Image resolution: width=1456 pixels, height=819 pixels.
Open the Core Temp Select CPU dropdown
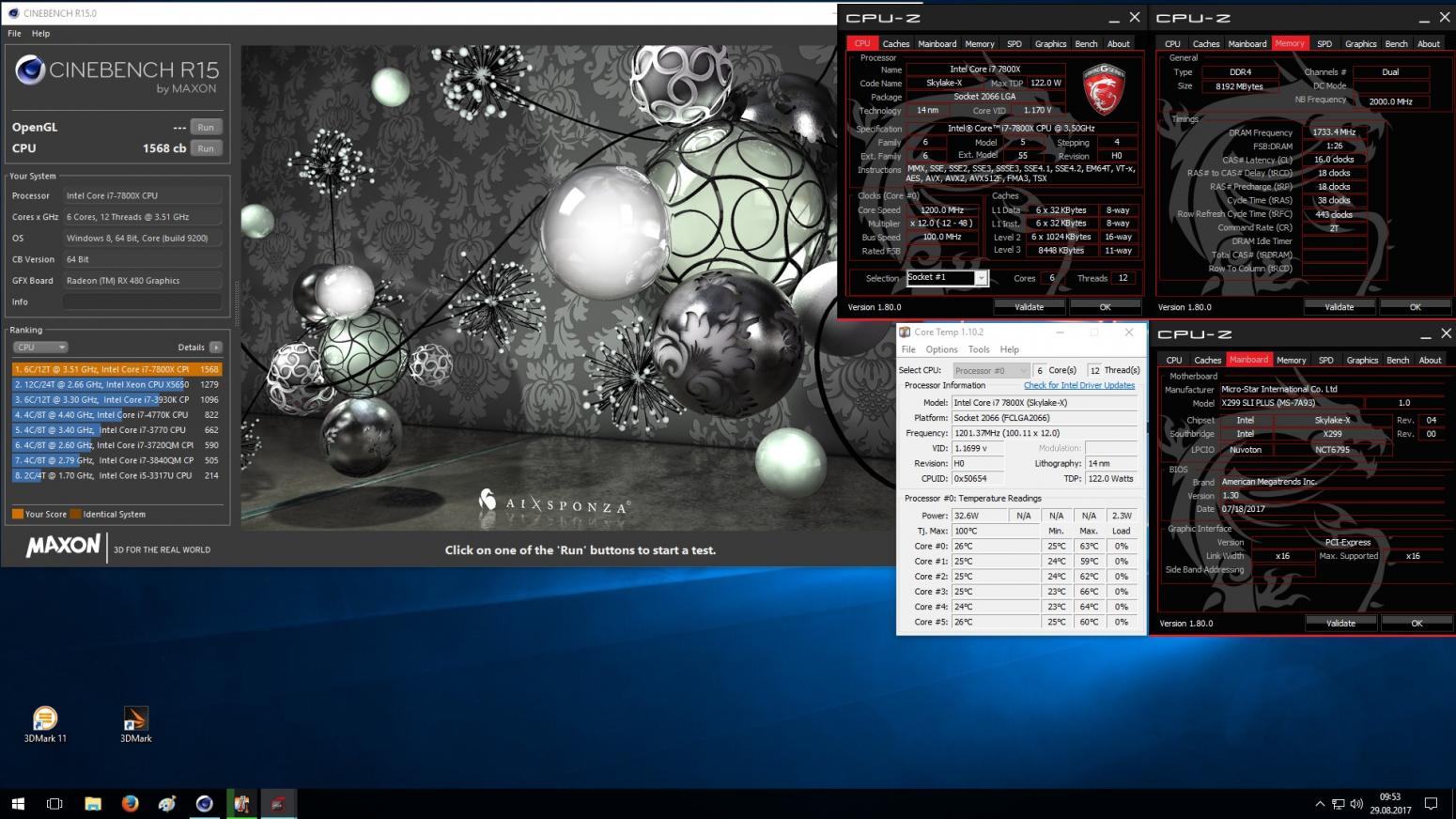[x=991, y=370]
